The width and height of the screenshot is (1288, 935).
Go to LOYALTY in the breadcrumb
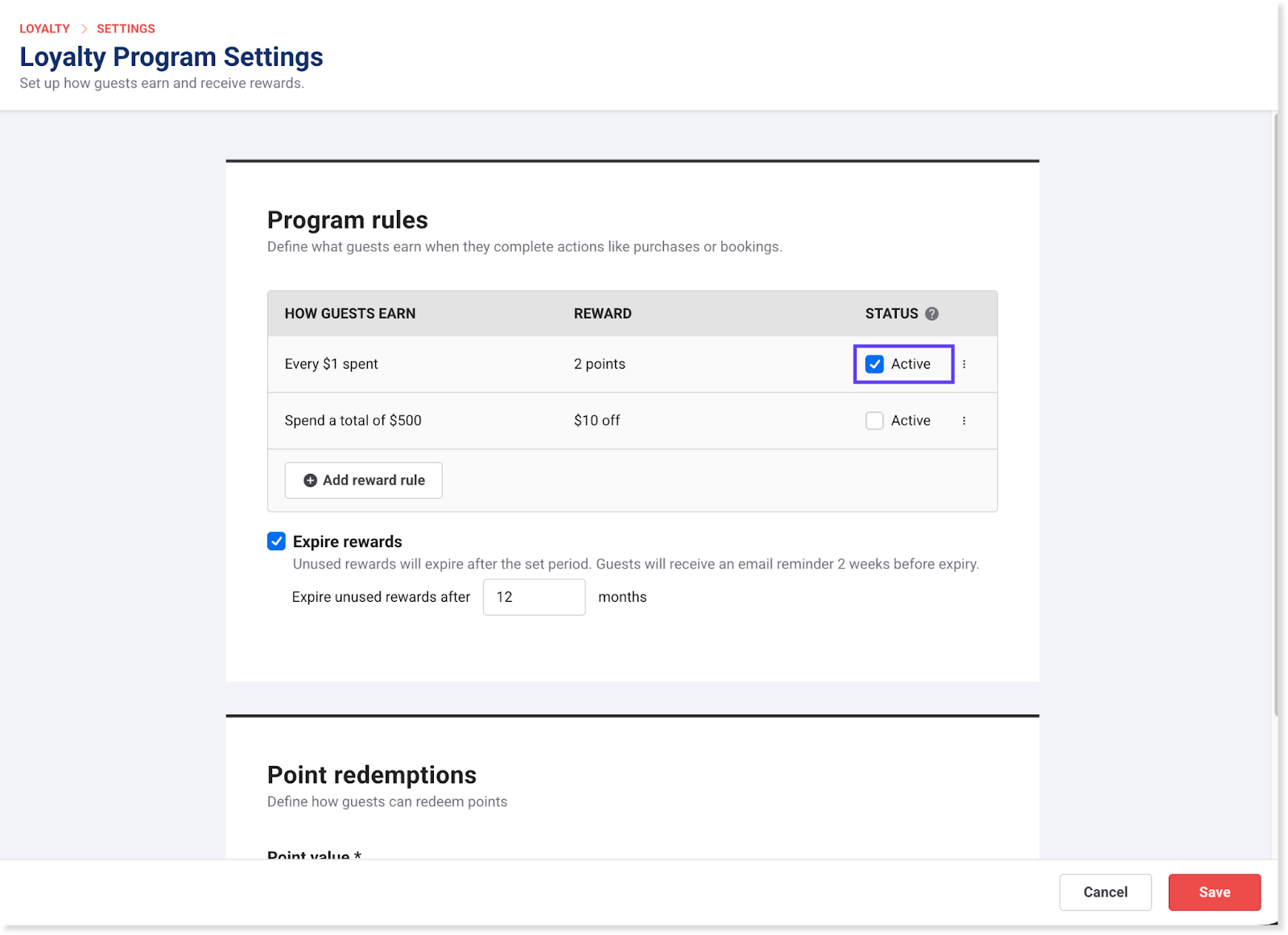[x=44, y=29]
